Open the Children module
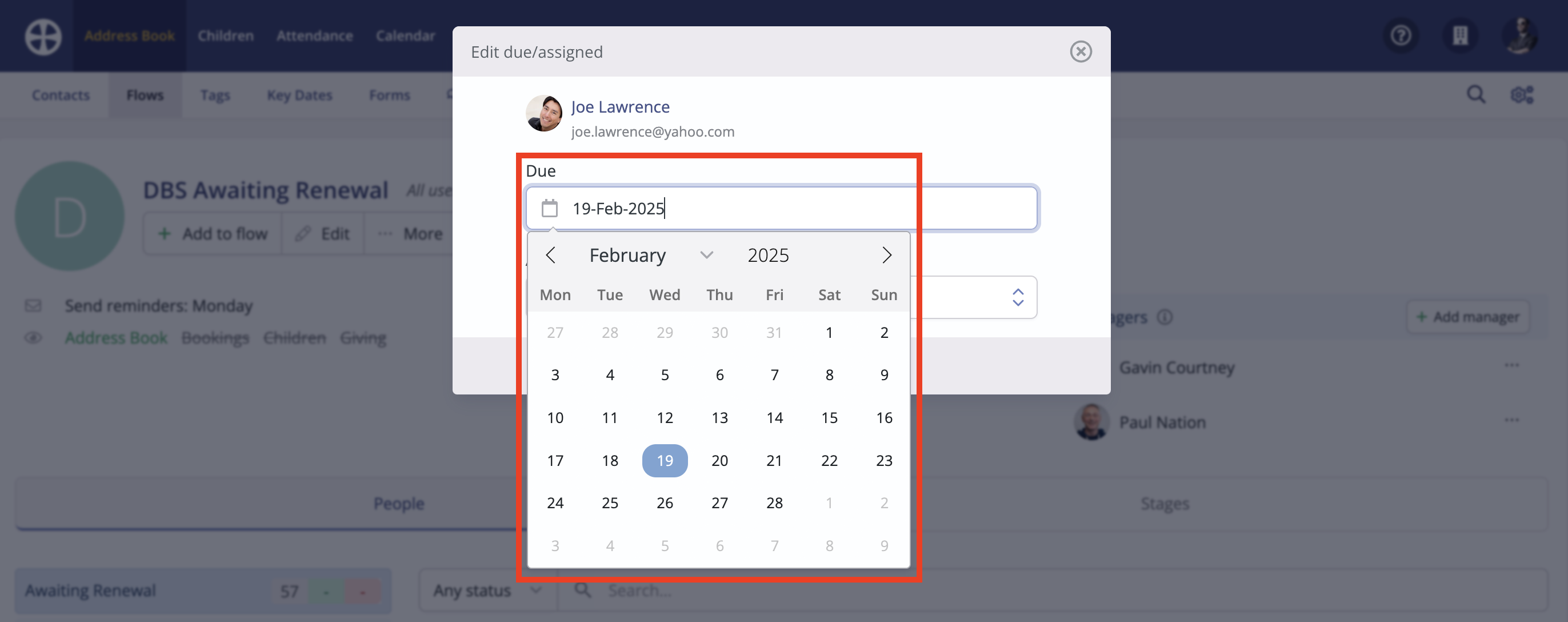The width and height of the screenshot is (1568, 622). point(225,36)
